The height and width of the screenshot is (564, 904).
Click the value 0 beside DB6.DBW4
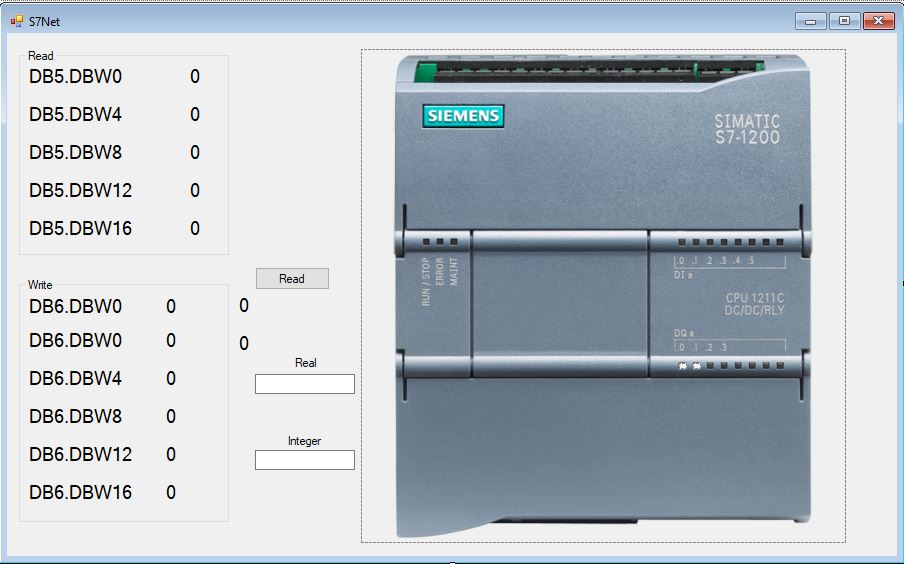coord(171,379)
